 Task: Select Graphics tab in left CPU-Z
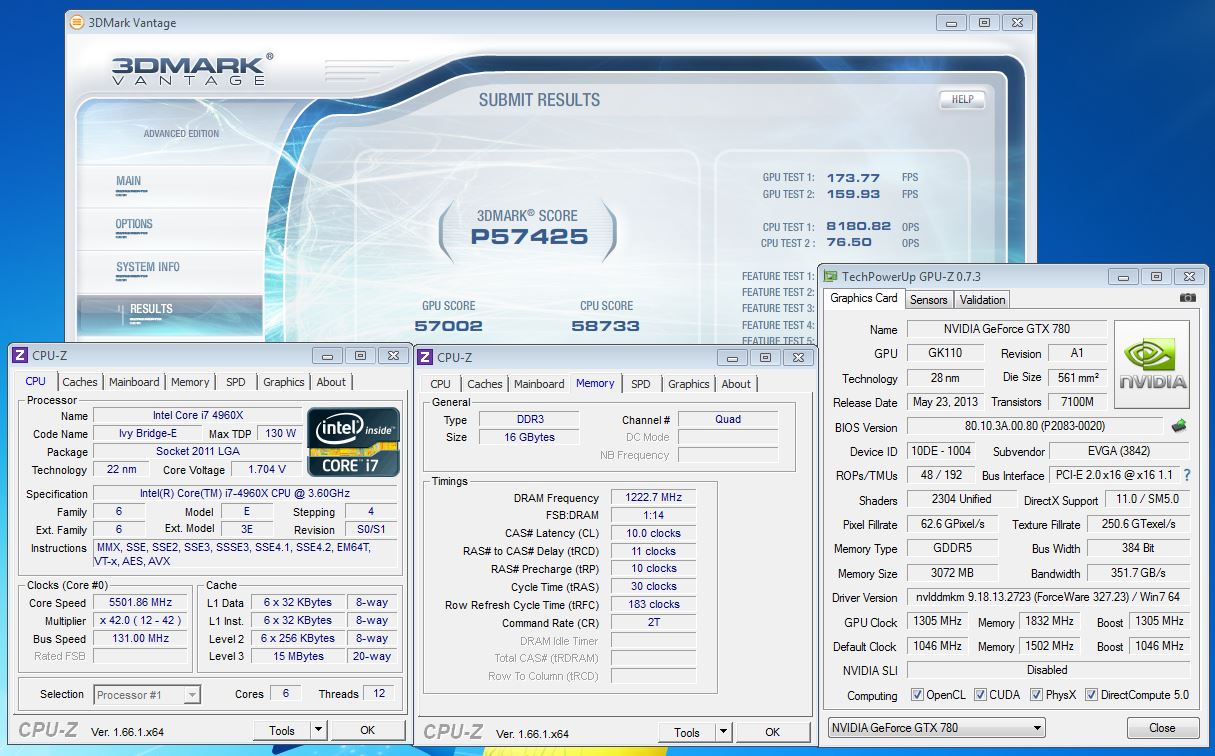coord(284,382)
